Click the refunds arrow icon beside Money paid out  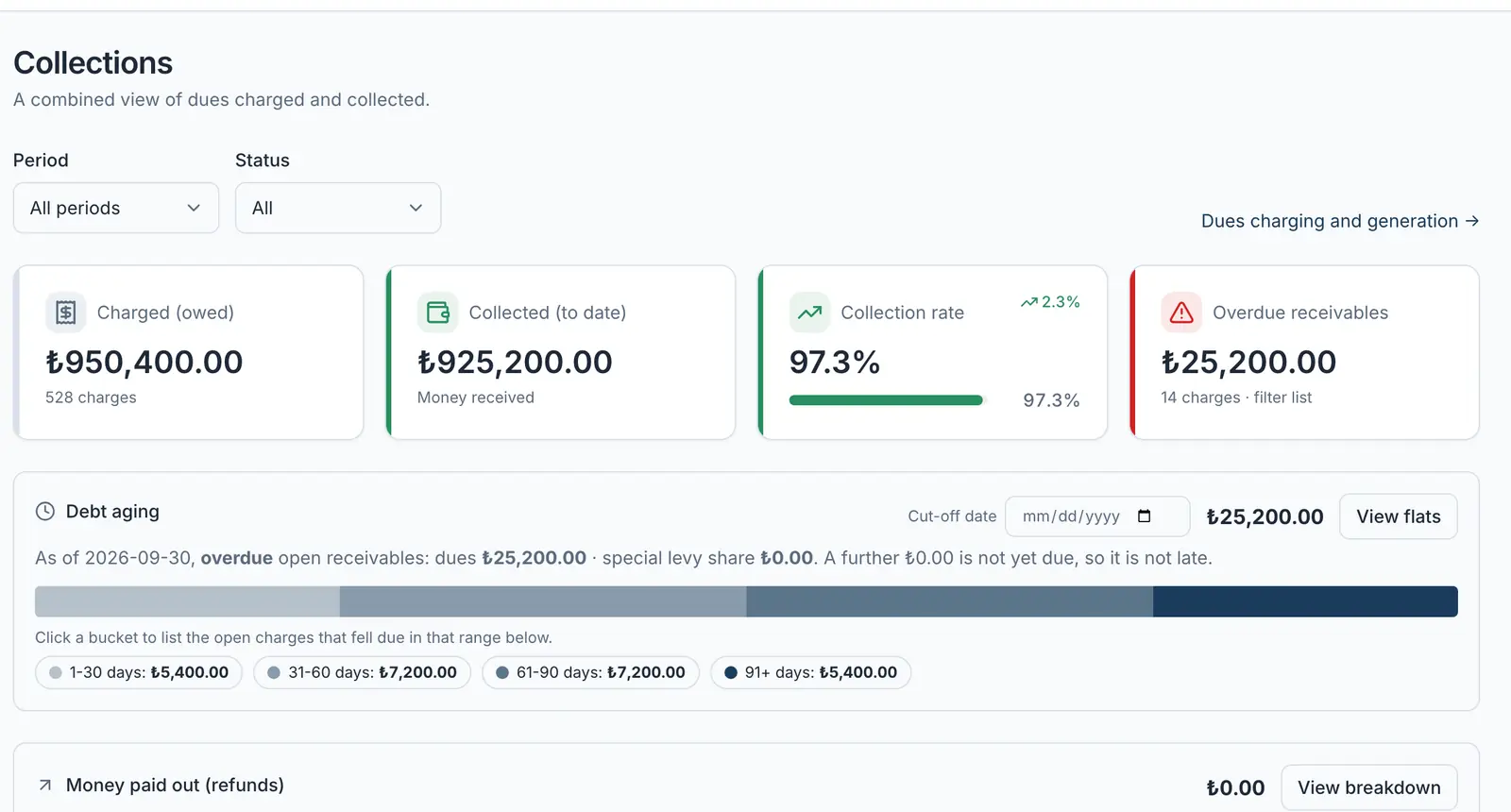pyautogui.click(x=45, y=786)
